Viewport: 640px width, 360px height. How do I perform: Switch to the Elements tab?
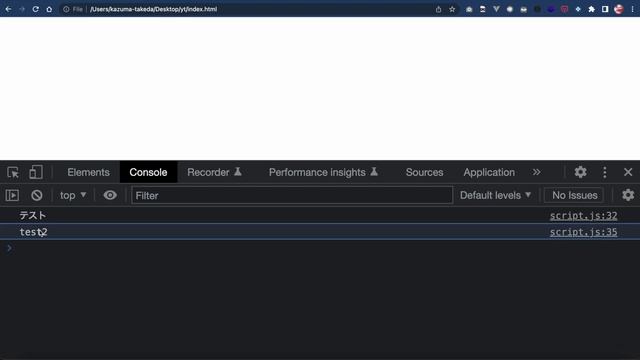pos(89,172)
